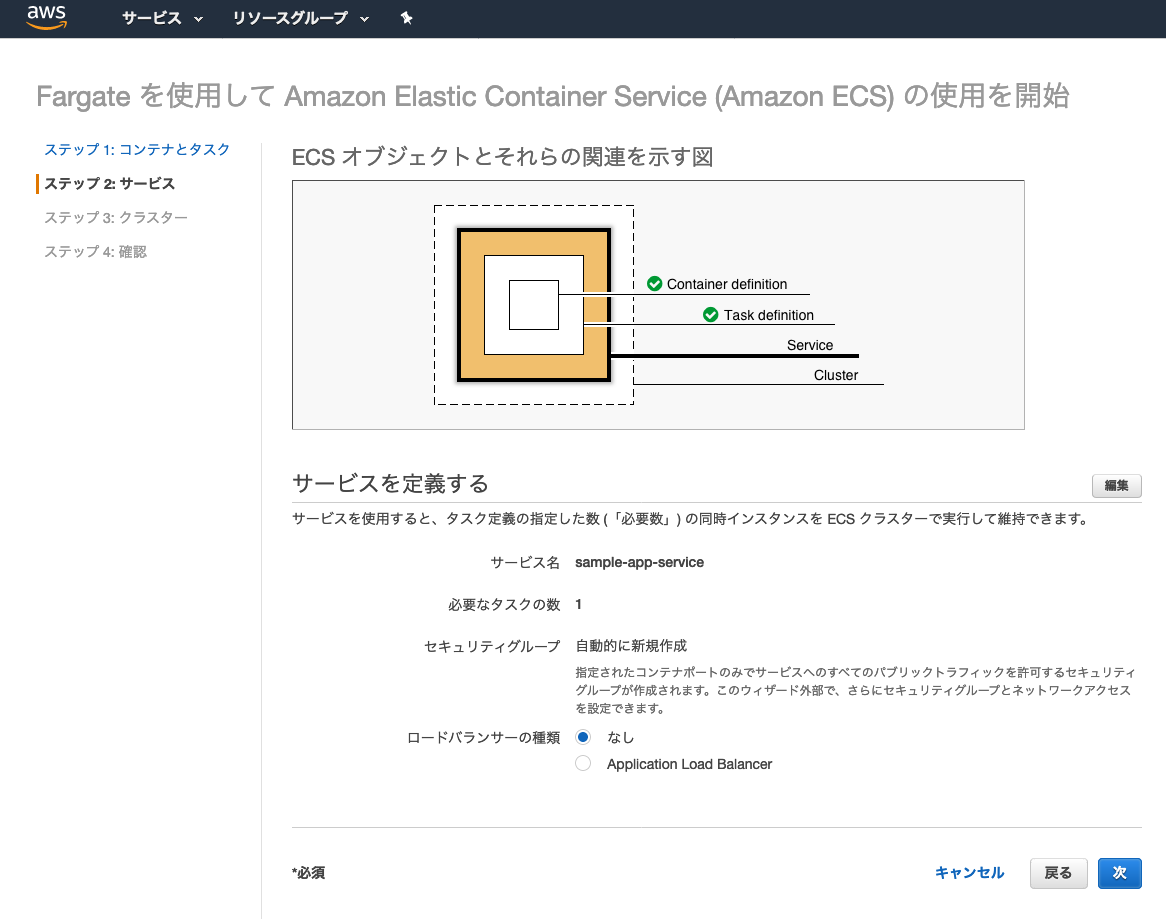Viewport: 1166px width, 924px height.
Task: Click the pin icon in the navigation bar
Action: click(x=406, y=18)
